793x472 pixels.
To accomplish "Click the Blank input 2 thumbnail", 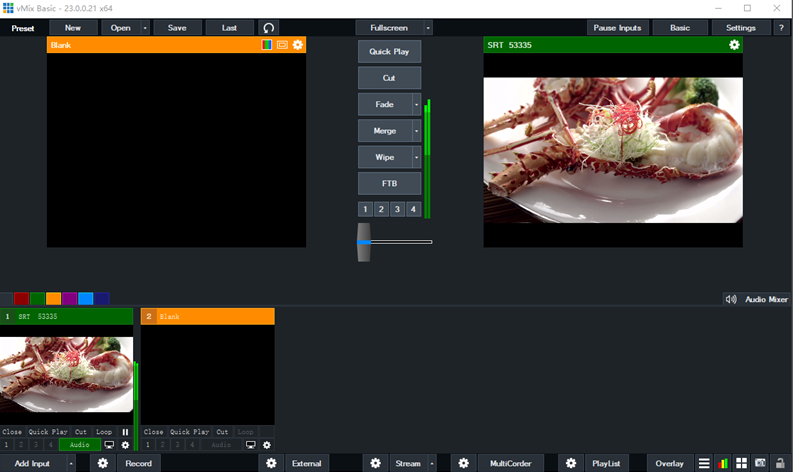I will [x=208, y=374].
